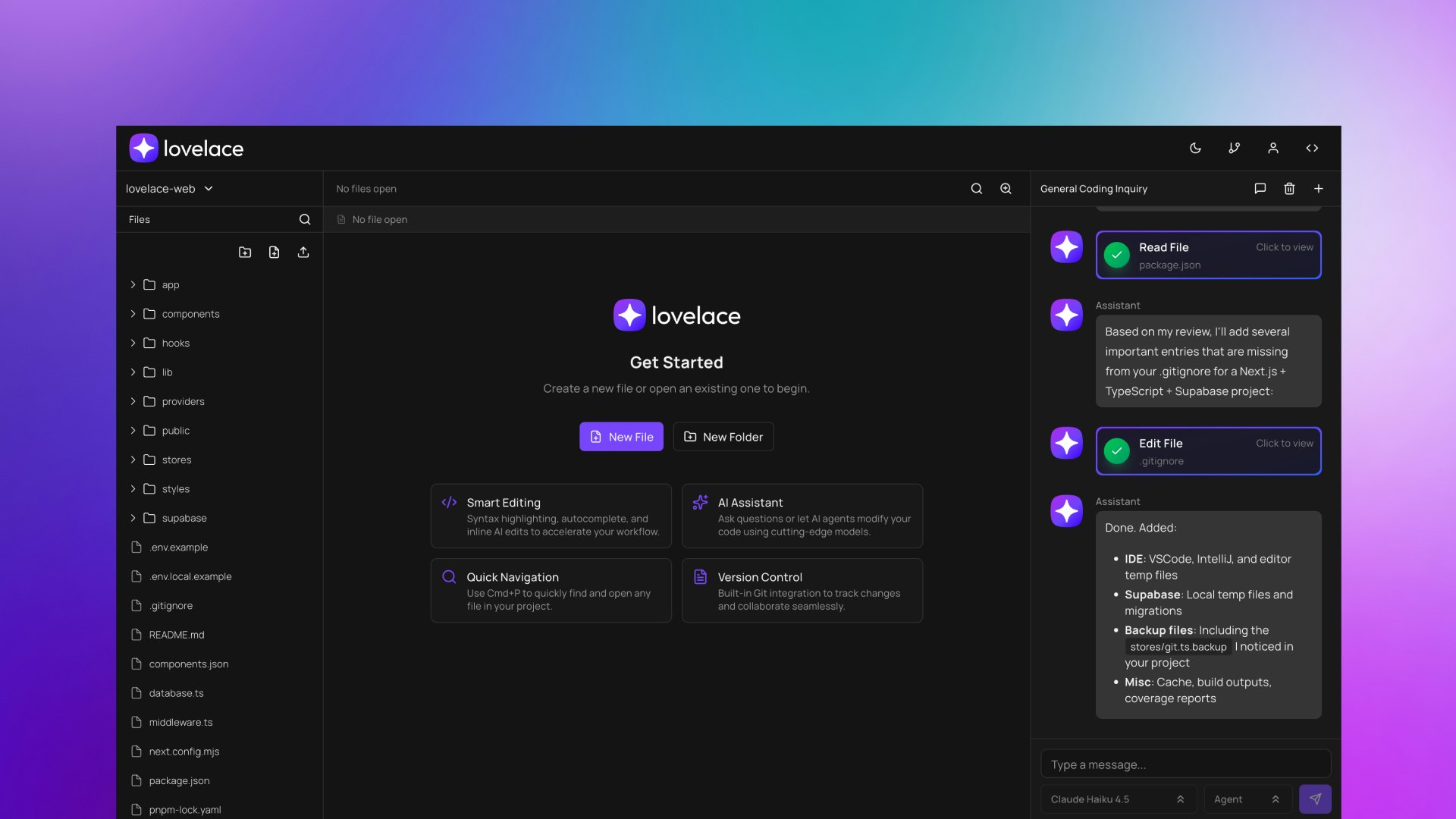Open the Agent mode selector

(x=1247, y=799)
